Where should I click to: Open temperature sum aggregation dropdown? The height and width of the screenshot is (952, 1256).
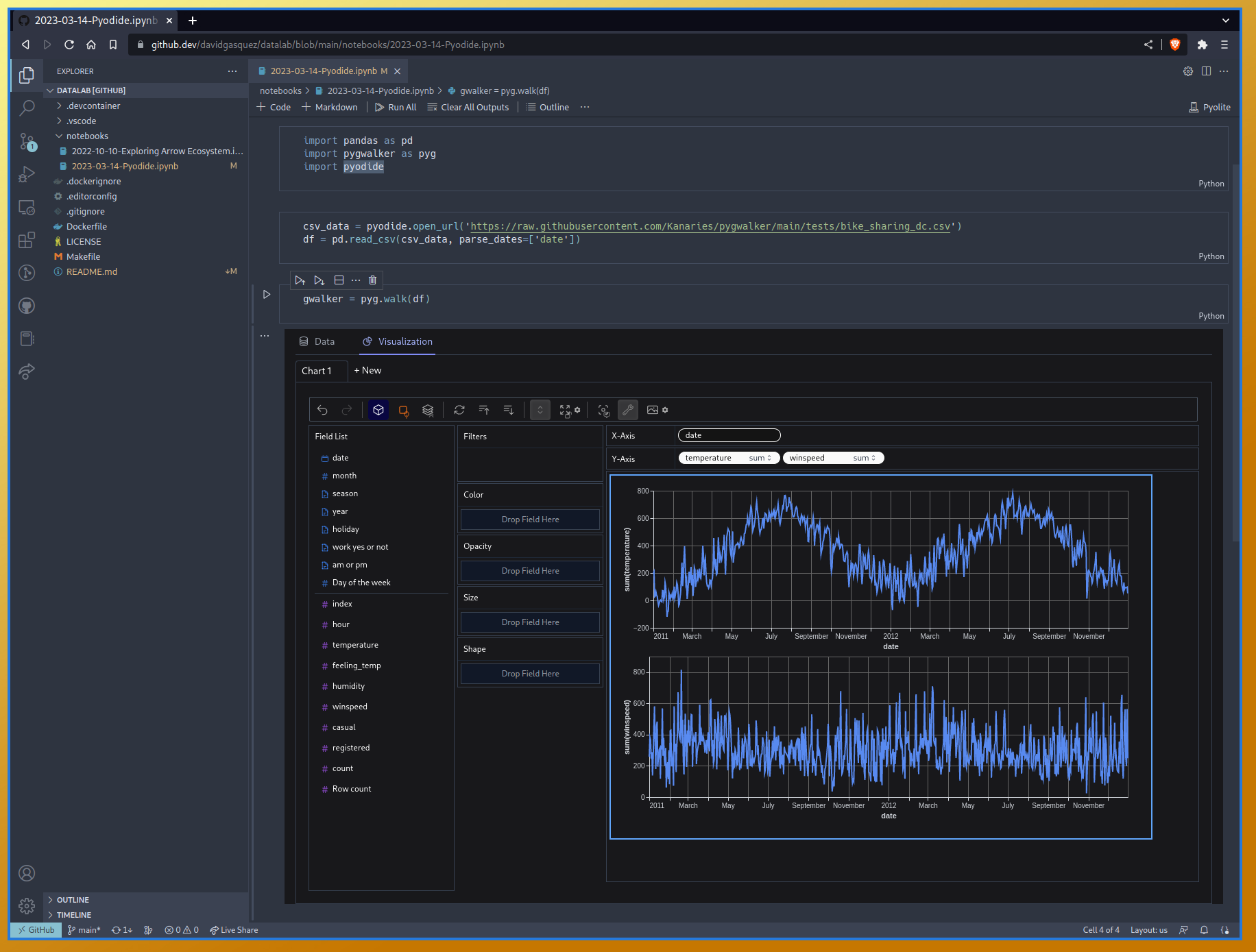pyautogui.click(x=760, y=458)
